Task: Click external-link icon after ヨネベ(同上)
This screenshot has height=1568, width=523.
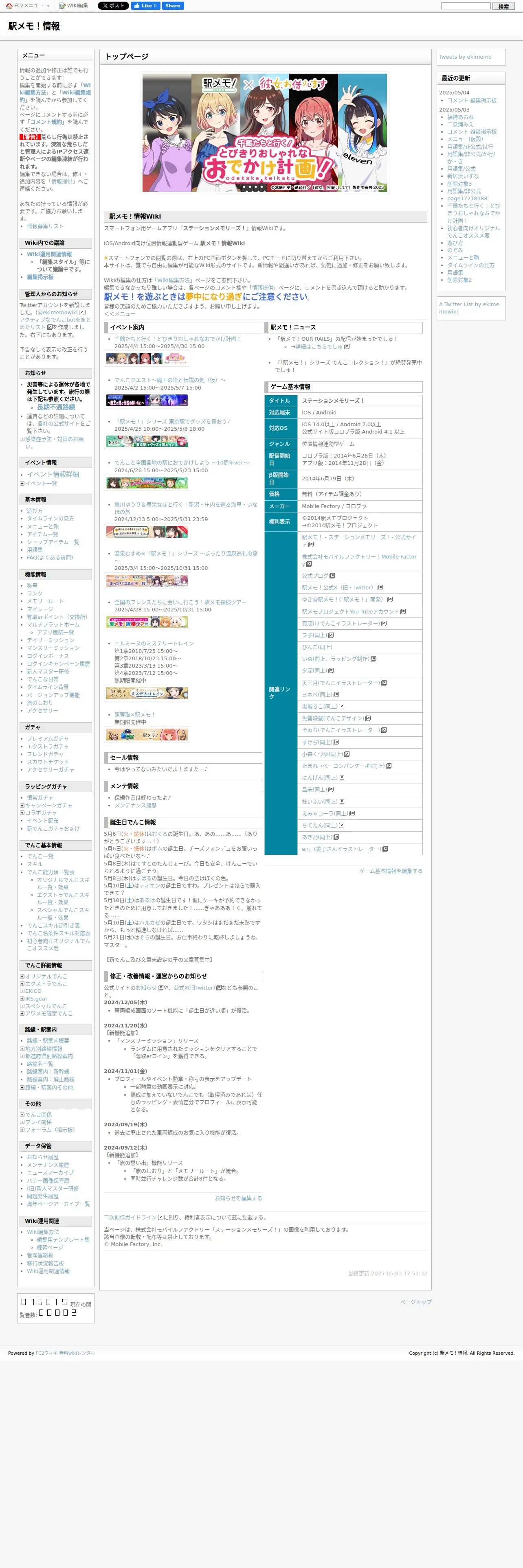Action: tap(336, 694)
